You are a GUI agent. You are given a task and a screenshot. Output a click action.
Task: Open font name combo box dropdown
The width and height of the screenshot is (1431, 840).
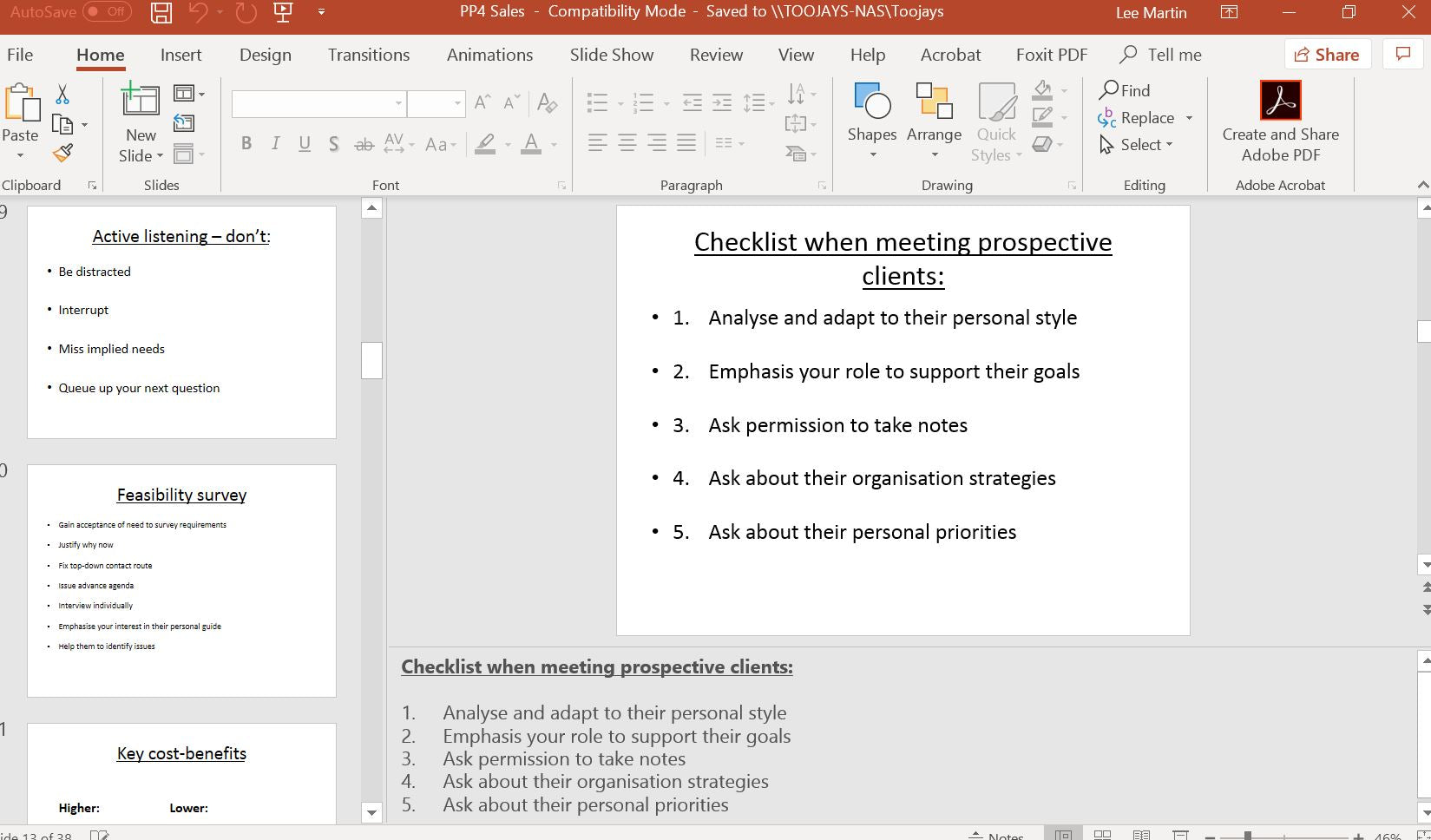point(398,103)
